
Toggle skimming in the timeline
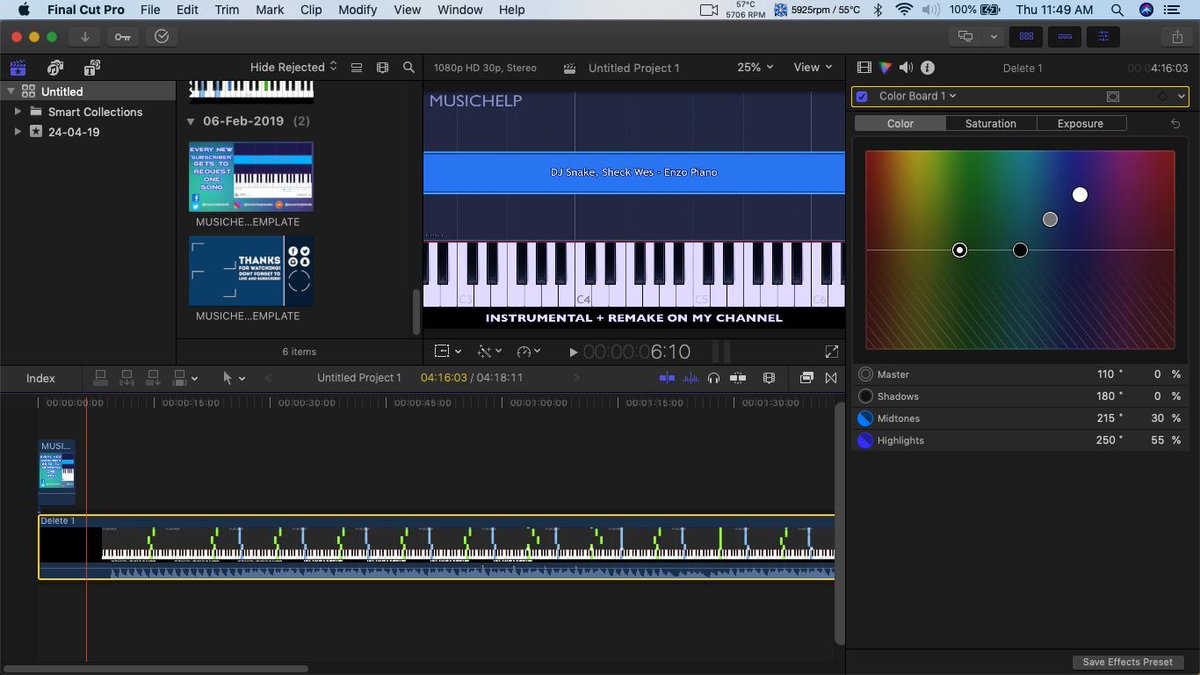pyautogui.click(x=667, y=378)
